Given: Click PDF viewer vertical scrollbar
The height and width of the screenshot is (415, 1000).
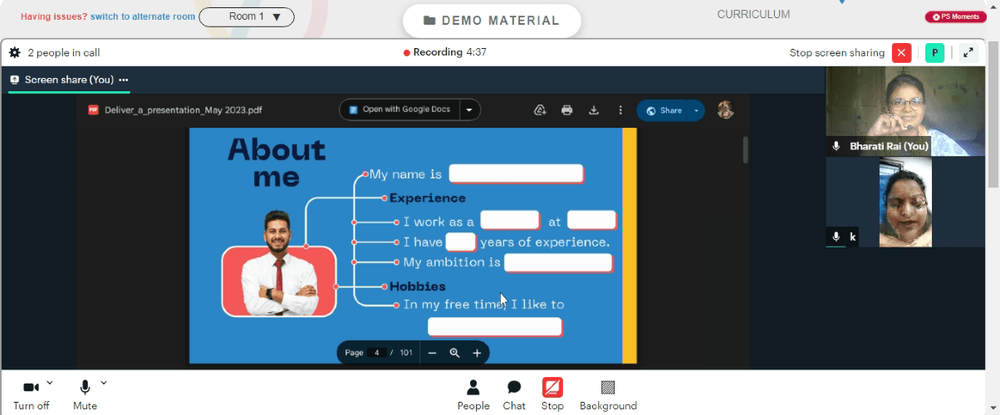Looking at the screenshot, I should pyautogui.click(x=746, y=150).
